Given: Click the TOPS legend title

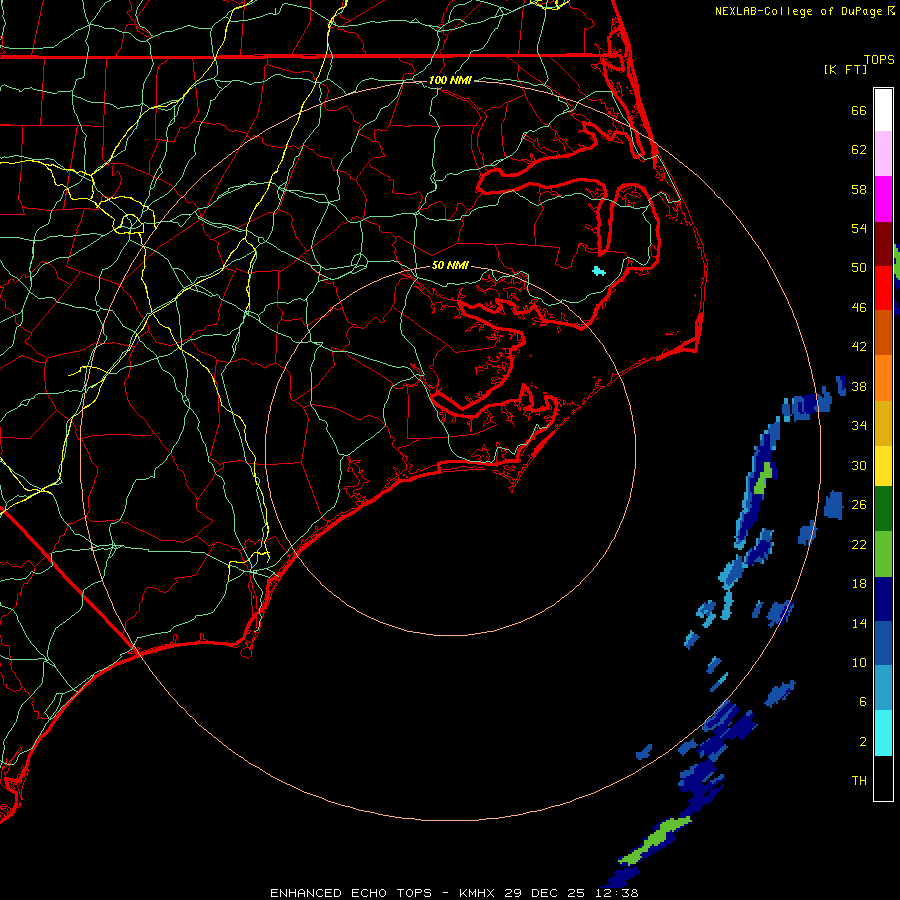Looking at the screenshot, I should 879,60.
